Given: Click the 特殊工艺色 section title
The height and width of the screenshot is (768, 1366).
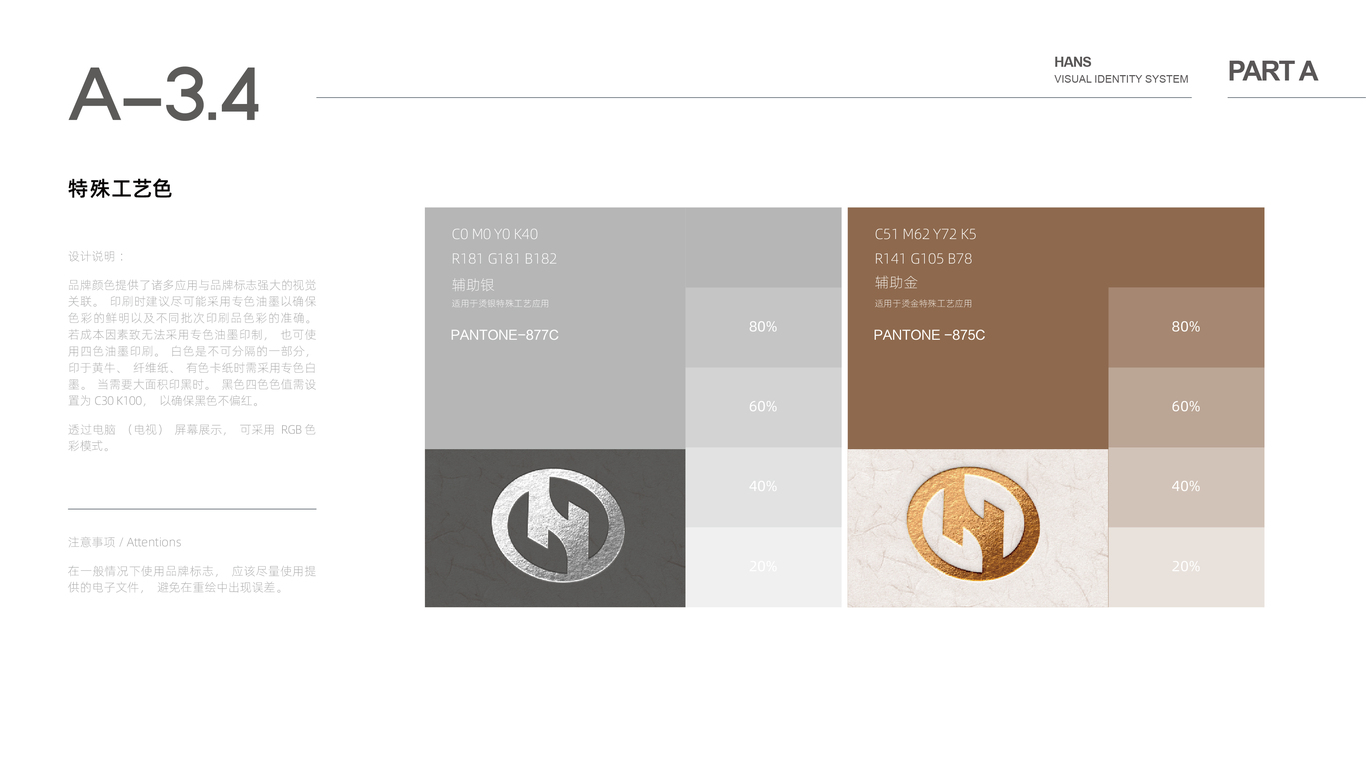Looking at the screenshot, I should point(120,188).
